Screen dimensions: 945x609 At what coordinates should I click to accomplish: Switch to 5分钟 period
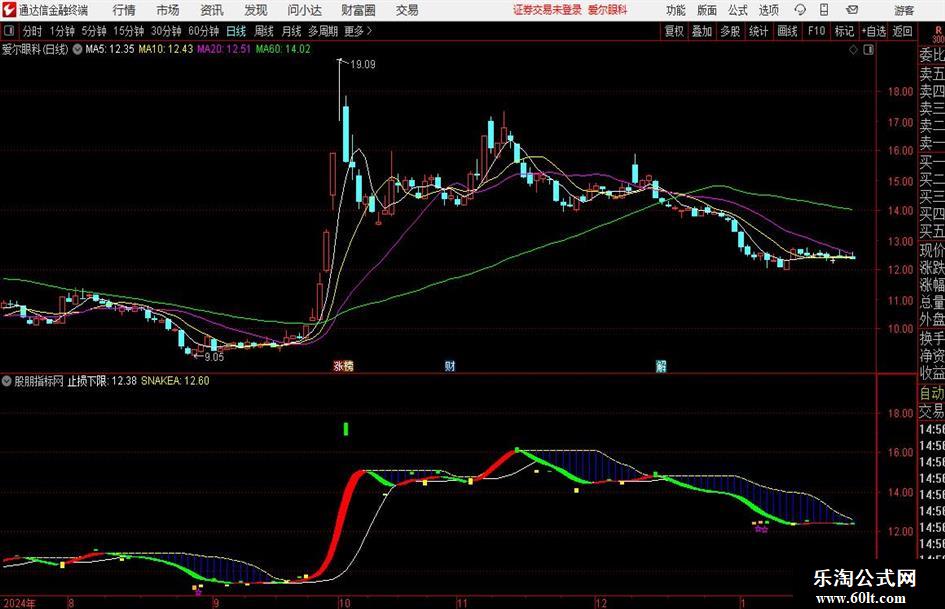[x=93, y=31]
